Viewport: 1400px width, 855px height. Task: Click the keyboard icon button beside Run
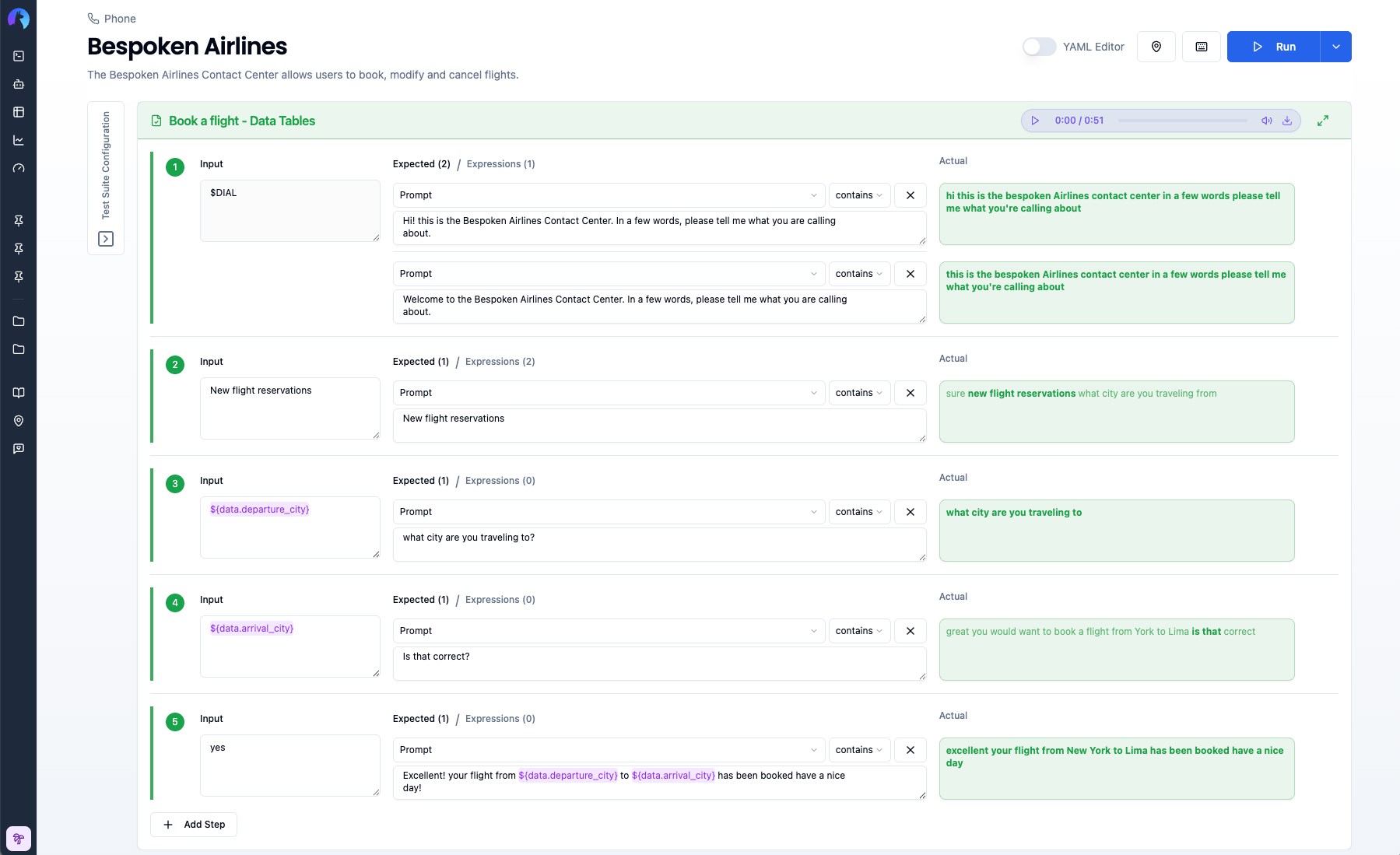click(x=1202, y=47)
